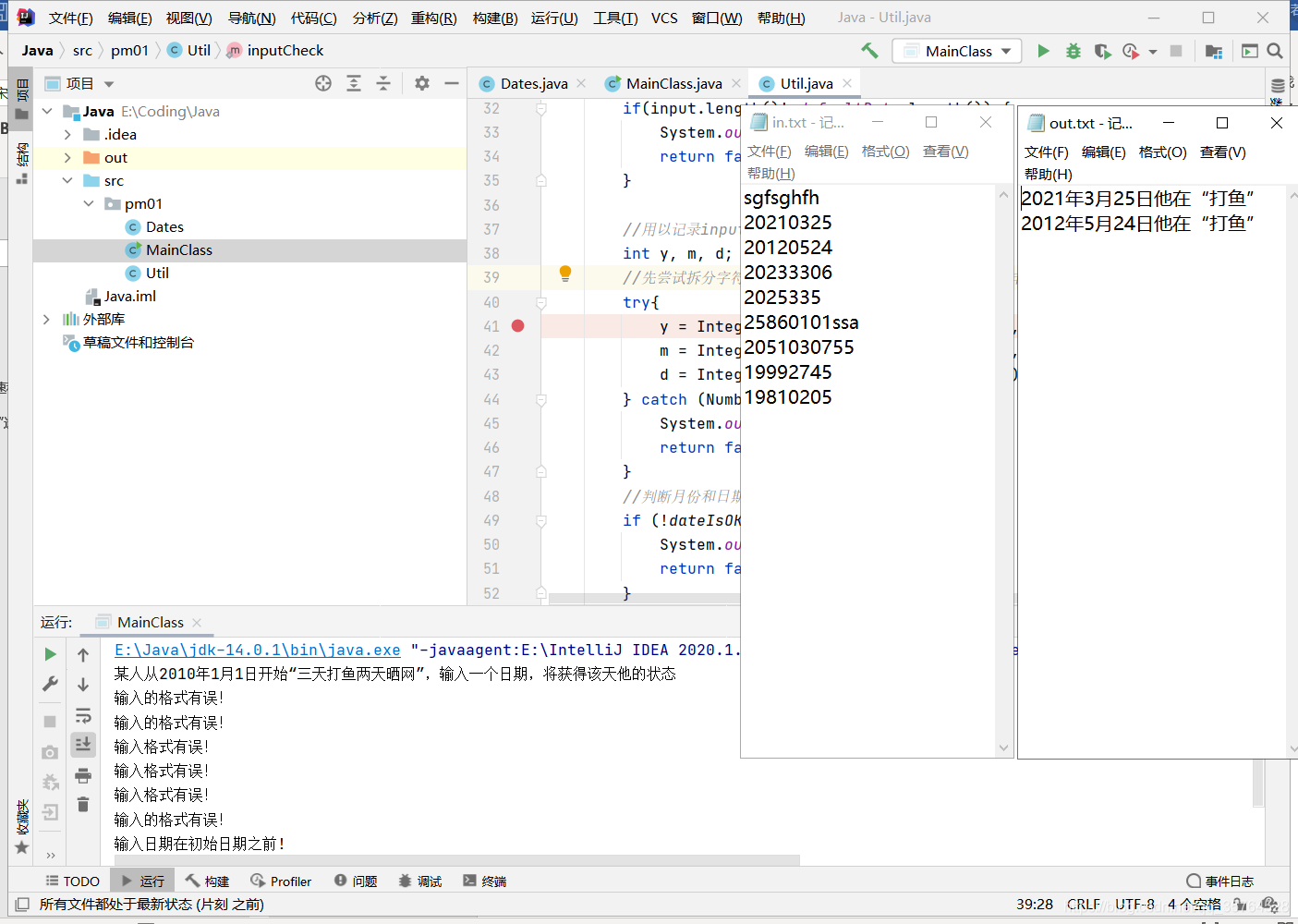Clear the console with the trash icon
Image resolution: width=1298 pixels, height=924 pixels.
(x=83, y=805)
